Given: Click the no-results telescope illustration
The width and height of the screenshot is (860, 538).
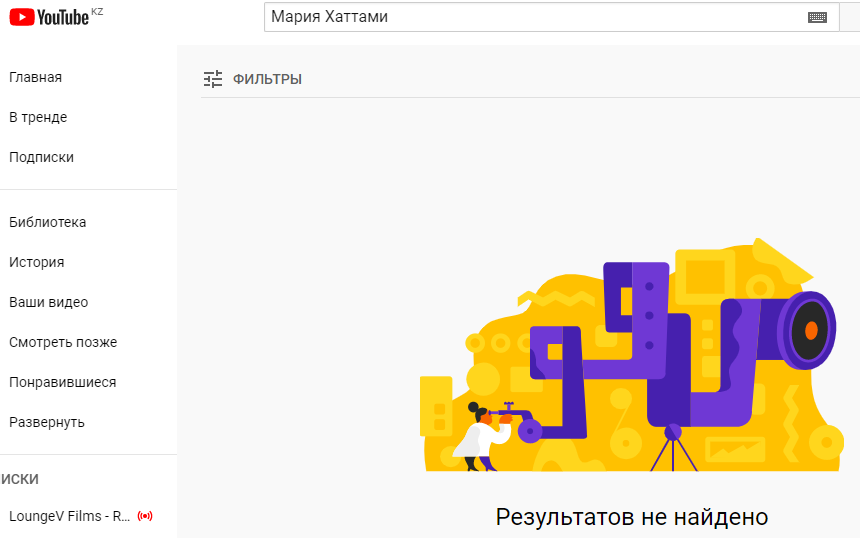Looking at the screenshot, I should (x=631, y=355).
